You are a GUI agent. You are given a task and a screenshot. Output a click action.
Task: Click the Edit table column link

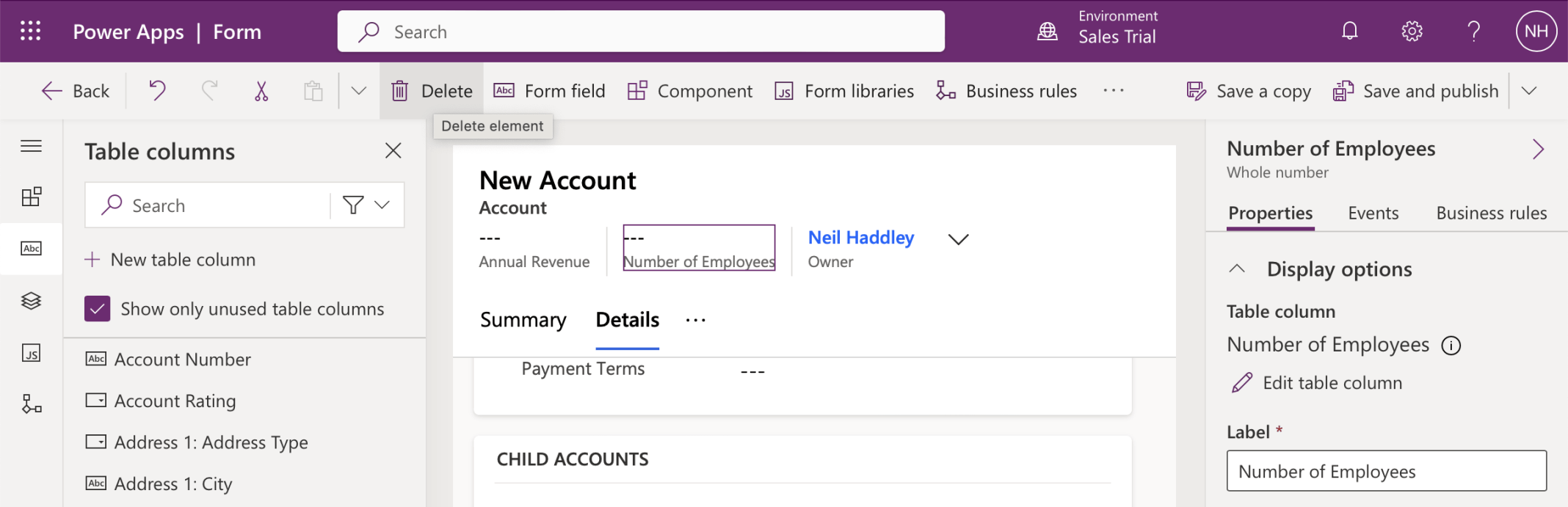coord(1332,383)
